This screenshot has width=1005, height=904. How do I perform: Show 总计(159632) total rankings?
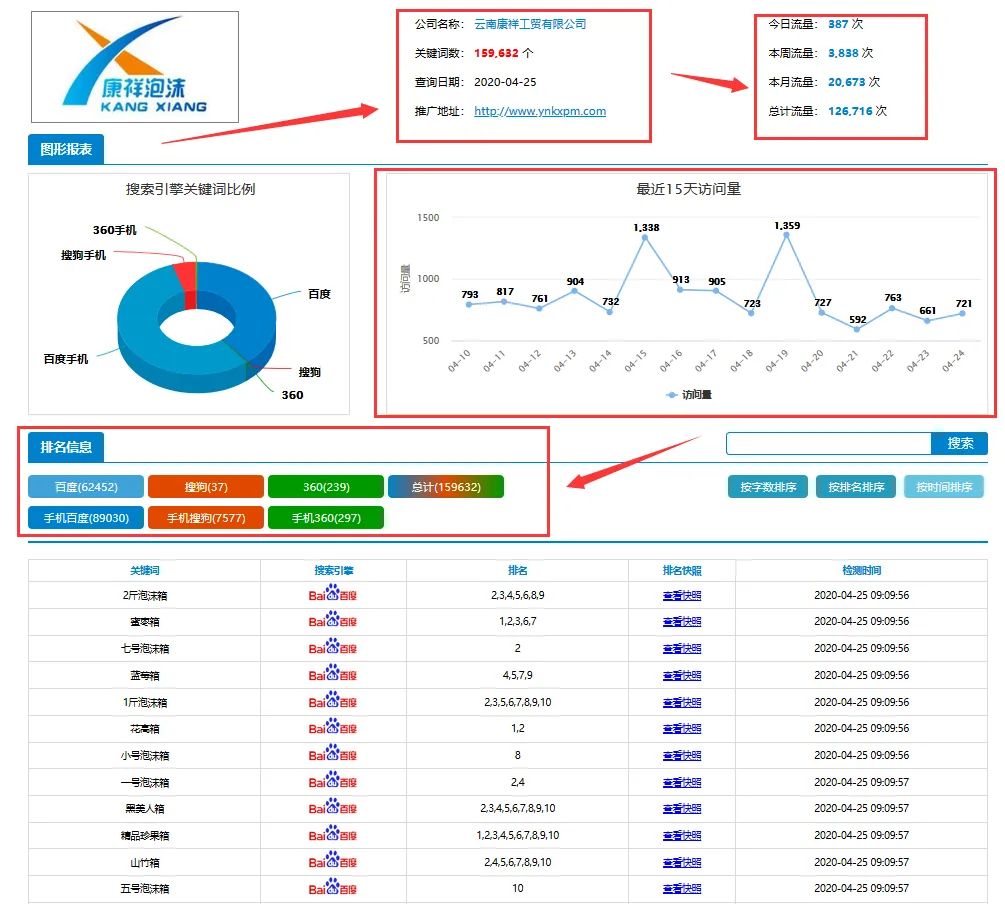tap(446, 487)
